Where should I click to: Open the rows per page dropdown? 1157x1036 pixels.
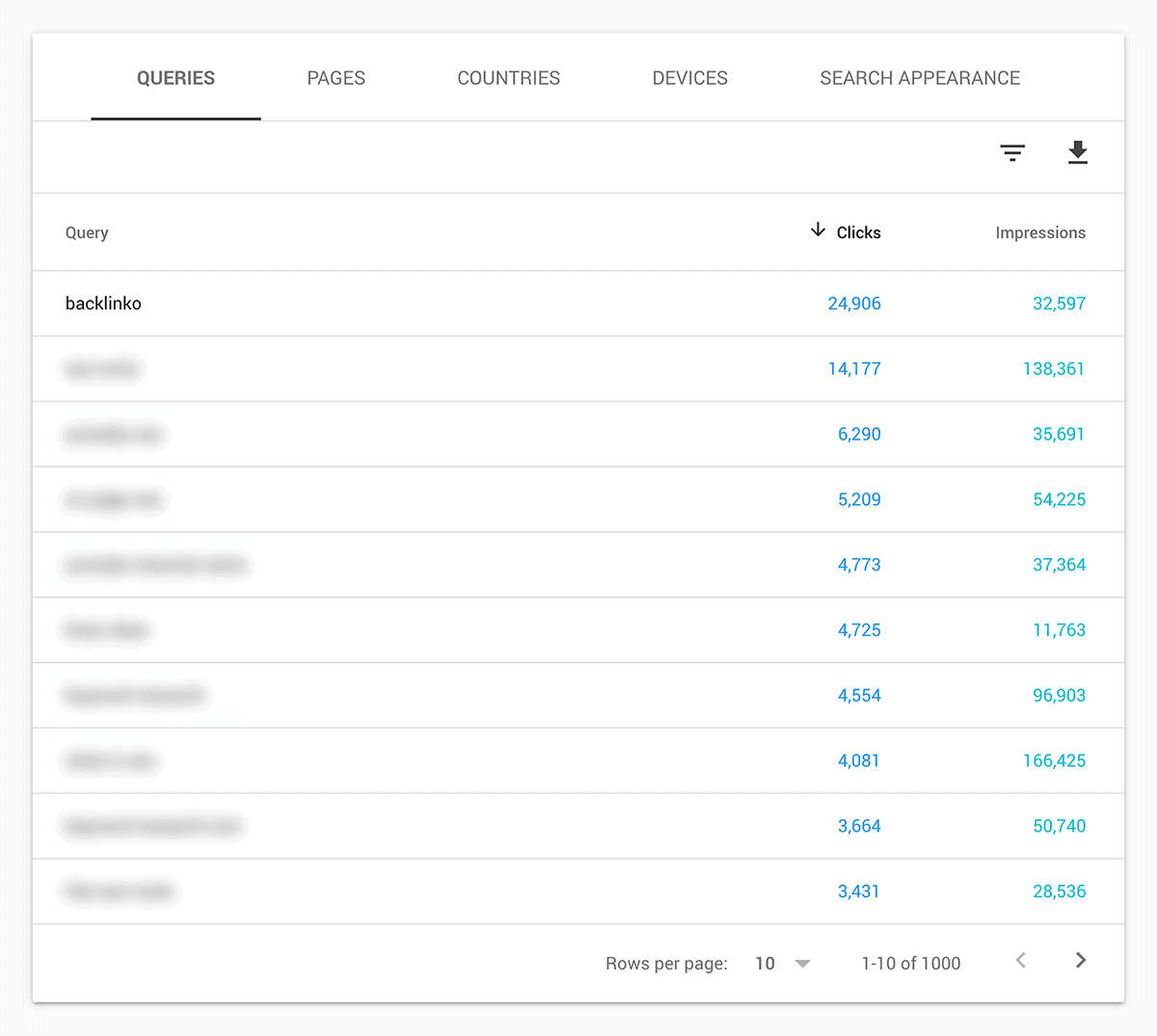(784, 963)
